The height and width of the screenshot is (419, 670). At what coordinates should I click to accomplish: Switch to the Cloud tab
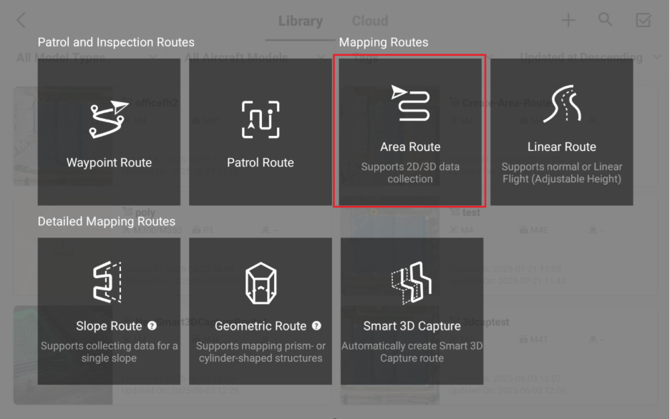[370, 21]
